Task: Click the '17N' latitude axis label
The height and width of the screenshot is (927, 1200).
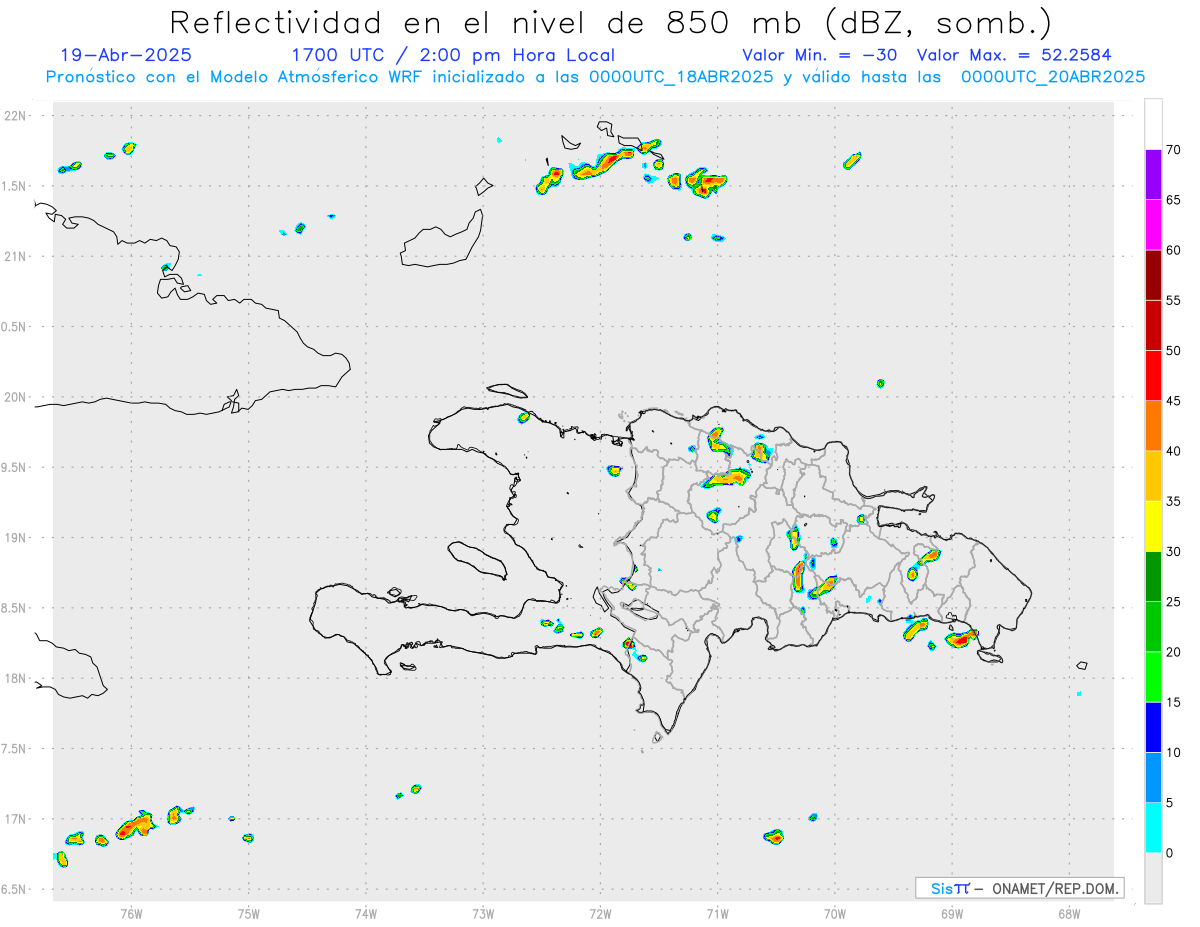Action: point(17,819)
